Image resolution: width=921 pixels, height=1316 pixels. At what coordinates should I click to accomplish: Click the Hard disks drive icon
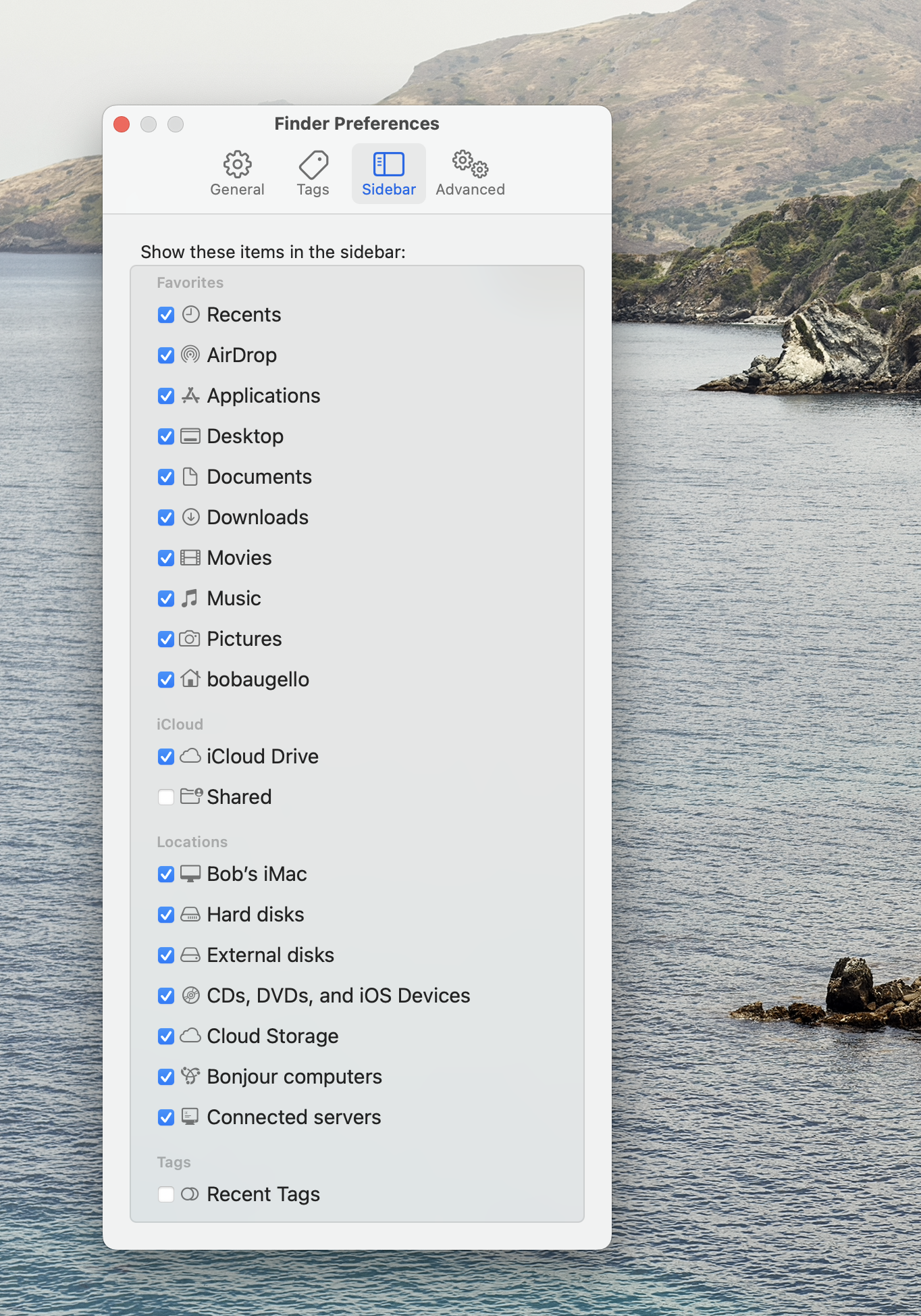coord(191,915)
